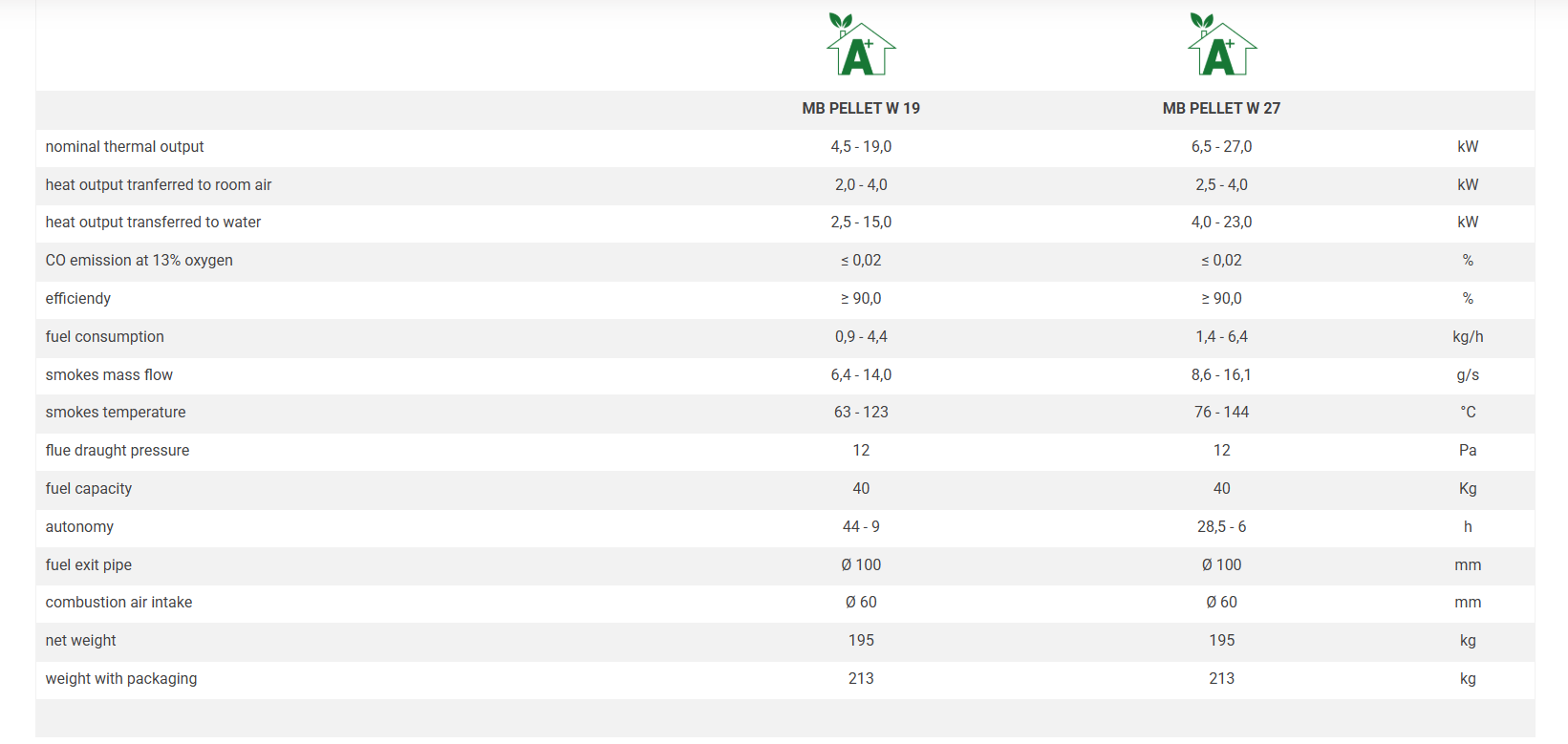Click the "fuel consumption" row label

tap(104, 337)
